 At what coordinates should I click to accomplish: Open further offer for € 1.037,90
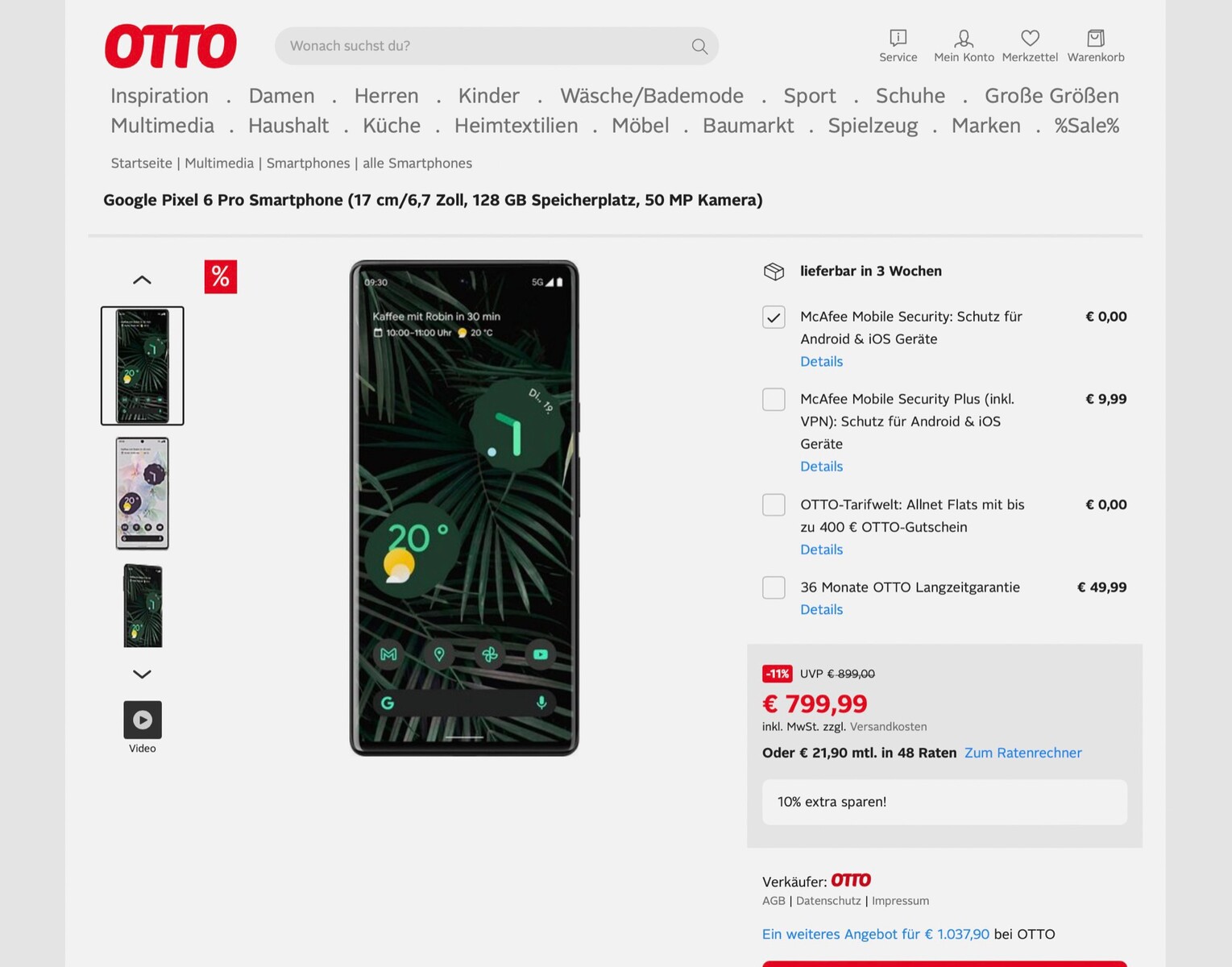(876, 934)
